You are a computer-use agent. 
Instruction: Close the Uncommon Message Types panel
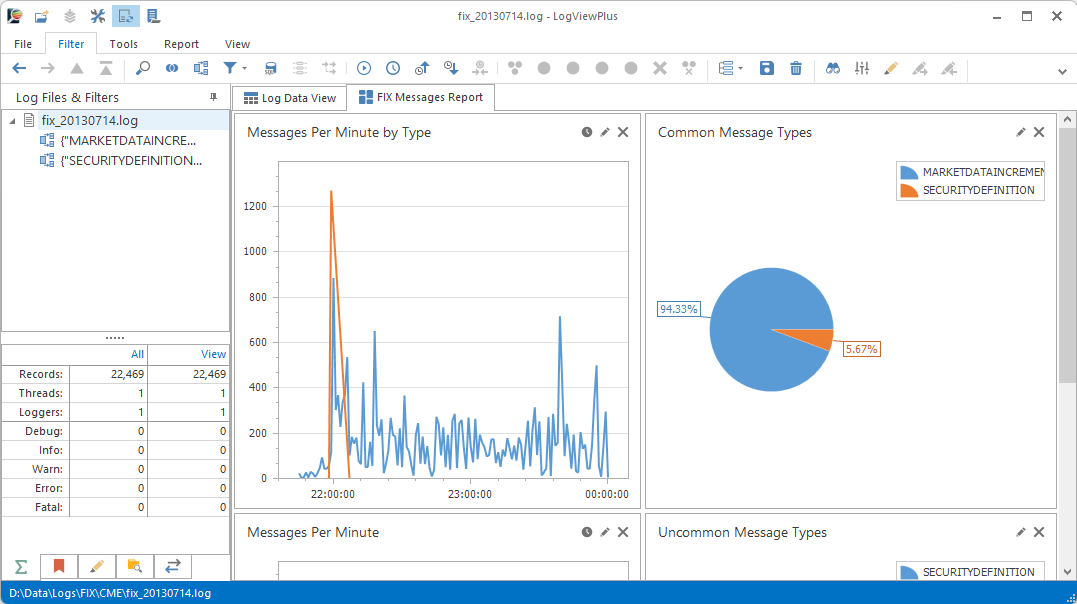(1039, 532)
